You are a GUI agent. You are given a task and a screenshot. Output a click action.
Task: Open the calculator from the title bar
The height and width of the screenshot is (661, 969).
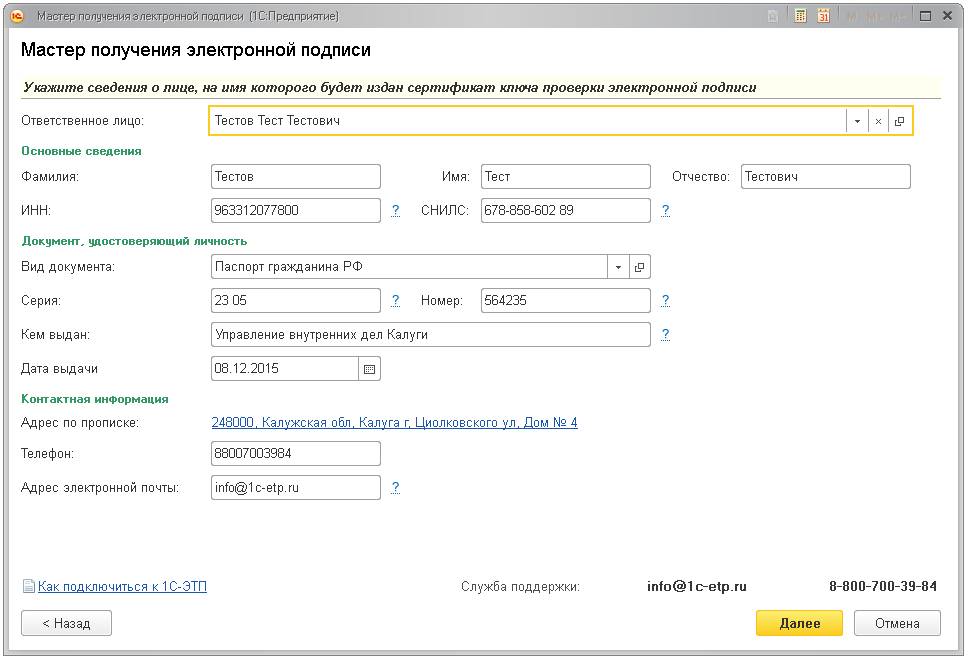pyautogui.click(x=800, y=16)
